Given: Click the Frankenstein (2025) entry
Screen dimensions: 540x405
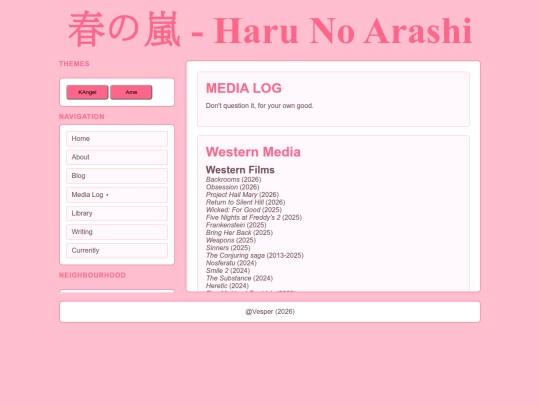Looking at the screenshot, I should tap(236, 225).
